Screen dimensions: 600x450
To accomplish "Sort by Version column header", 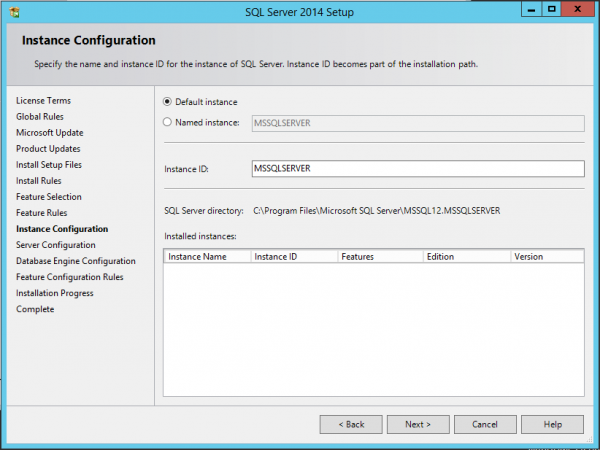I will pyautogui.click(x=547, y=257).
